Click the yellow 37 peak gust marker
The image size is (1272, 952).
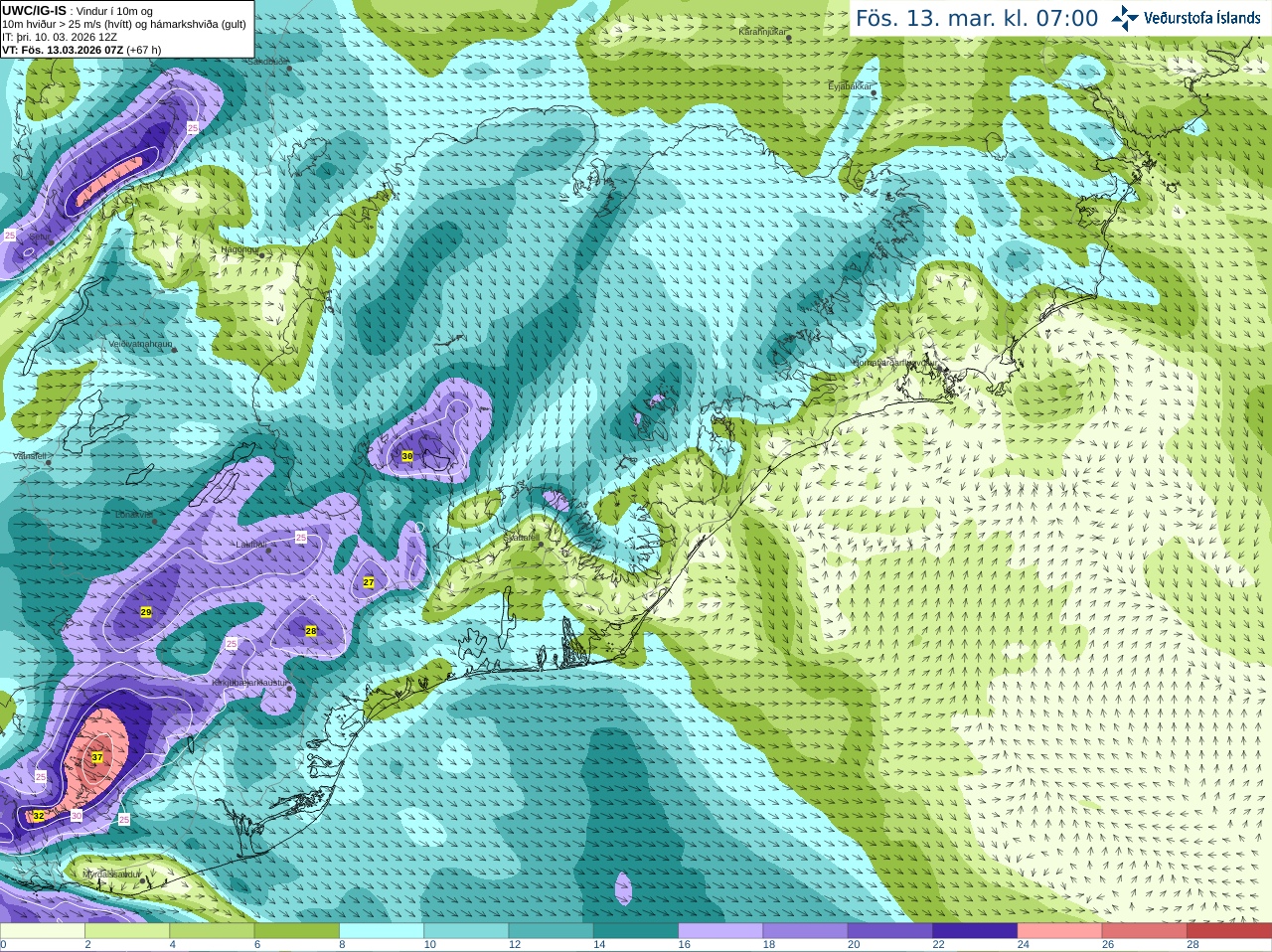[96, 757]
